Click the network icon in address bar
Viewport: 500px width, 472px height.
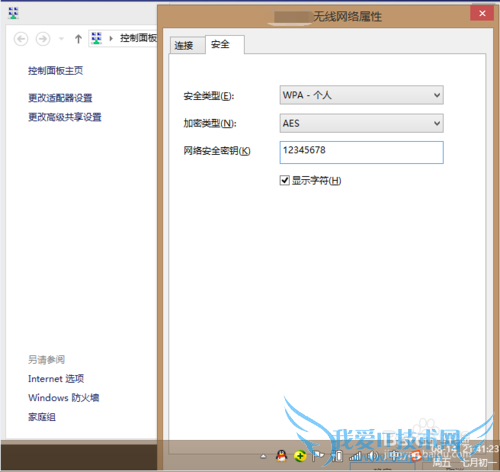click(x=96, y=38)
